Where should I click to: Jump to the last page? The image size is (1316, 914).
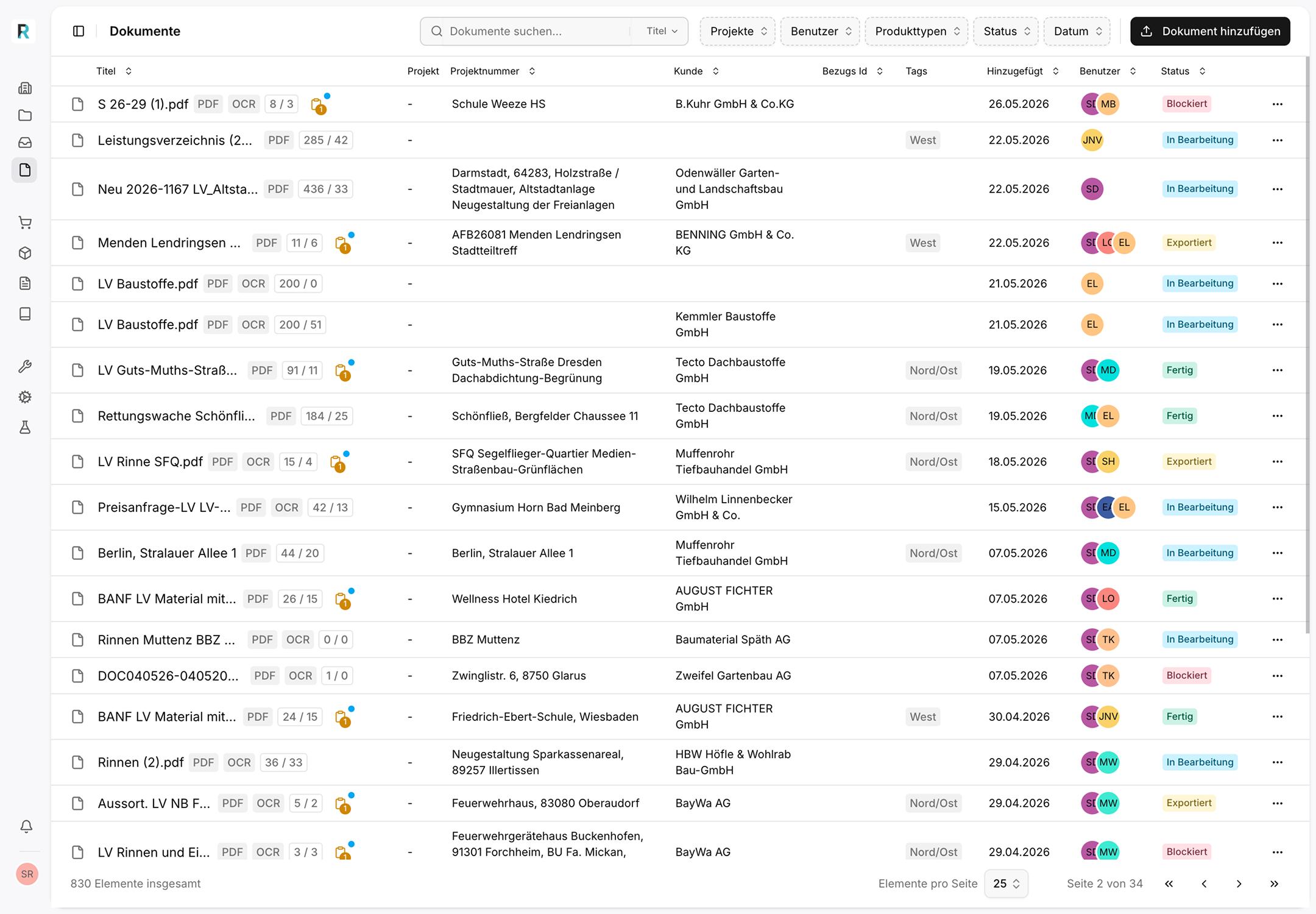click(1274, 884)
